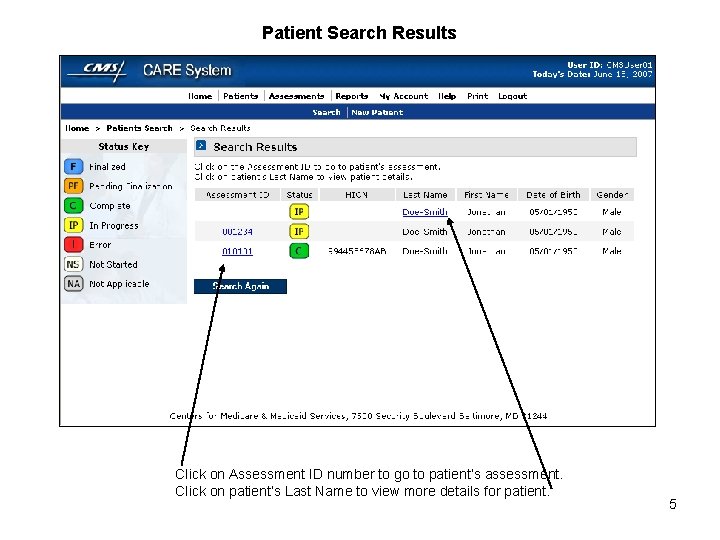Click the green Complete 'C' key icon

(73, 205)
